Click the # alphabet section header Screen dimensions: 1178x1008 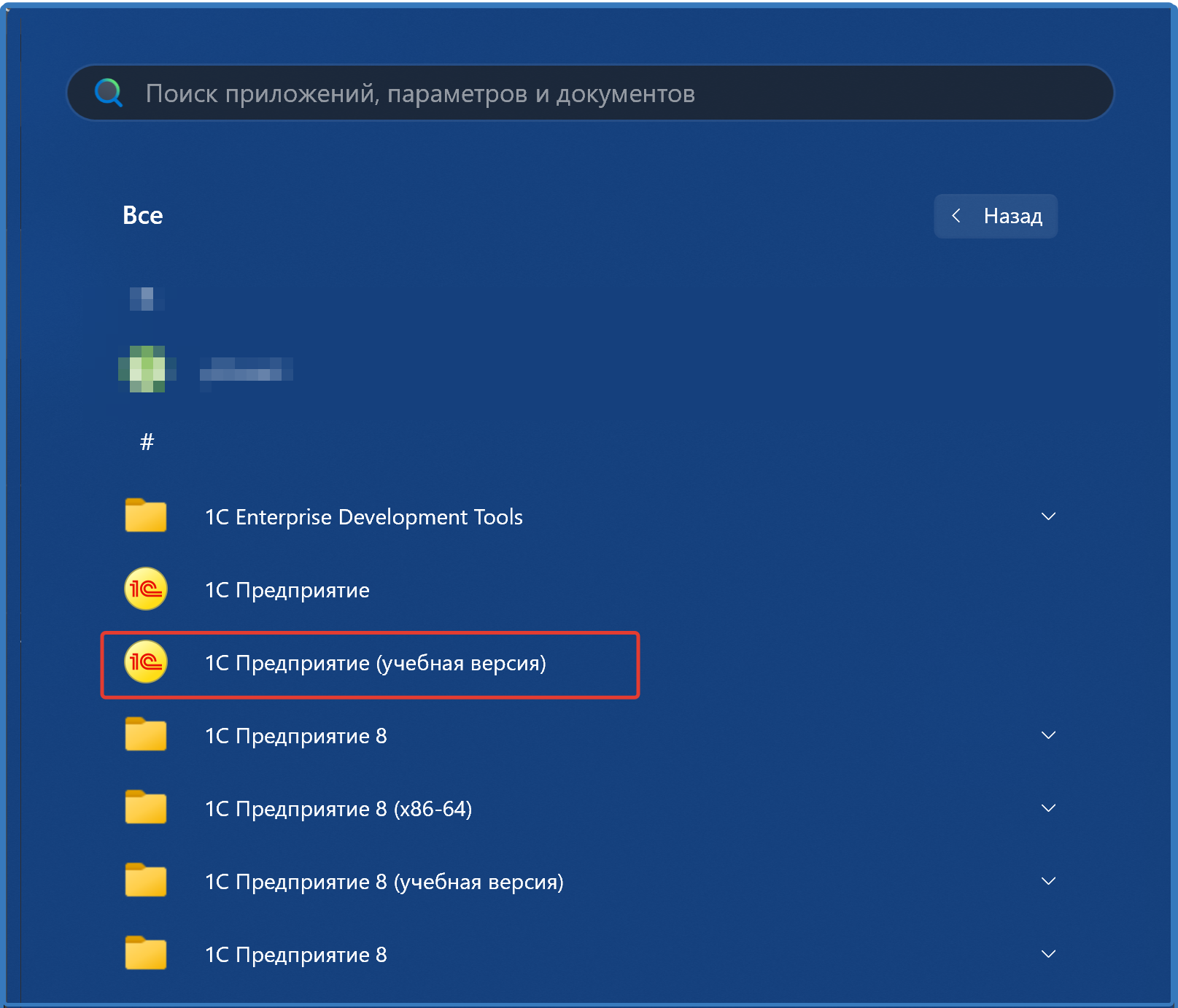tap(147, 442)
